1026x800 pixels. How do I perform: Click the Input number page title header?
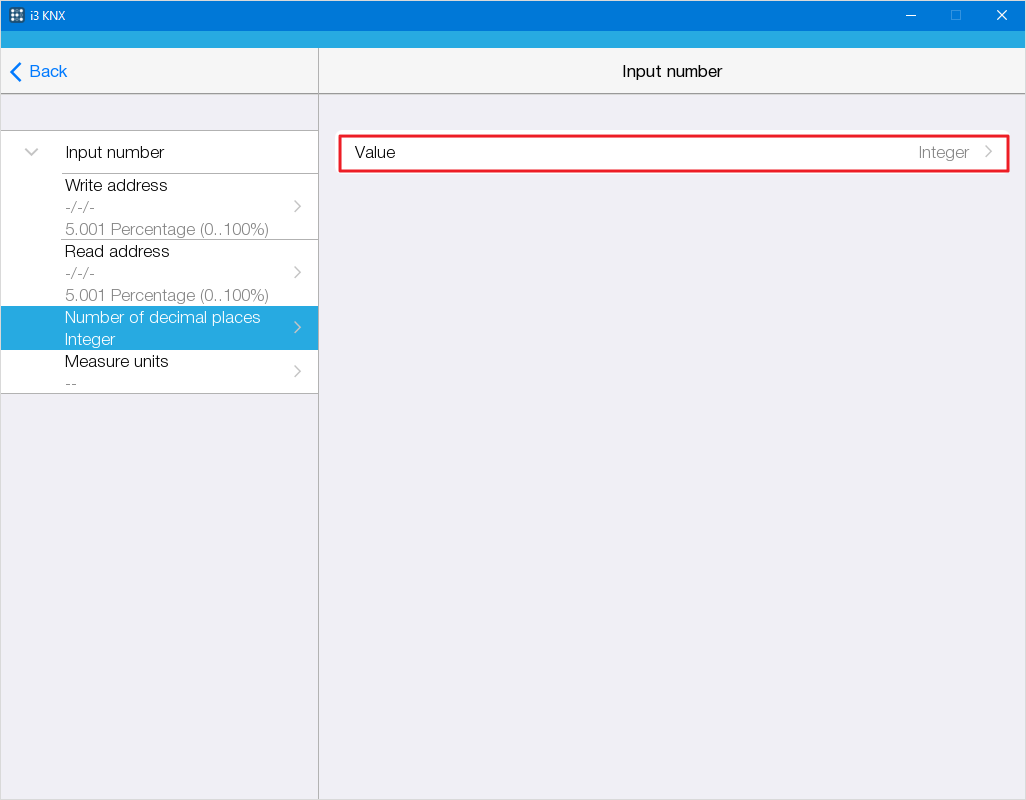coord(672,72)
